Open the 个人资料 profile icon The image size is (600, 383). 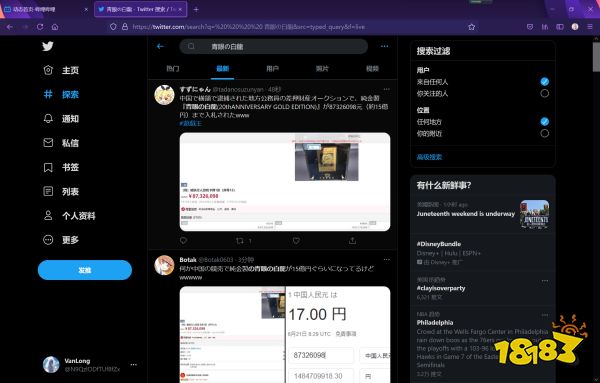click(48, 215)
